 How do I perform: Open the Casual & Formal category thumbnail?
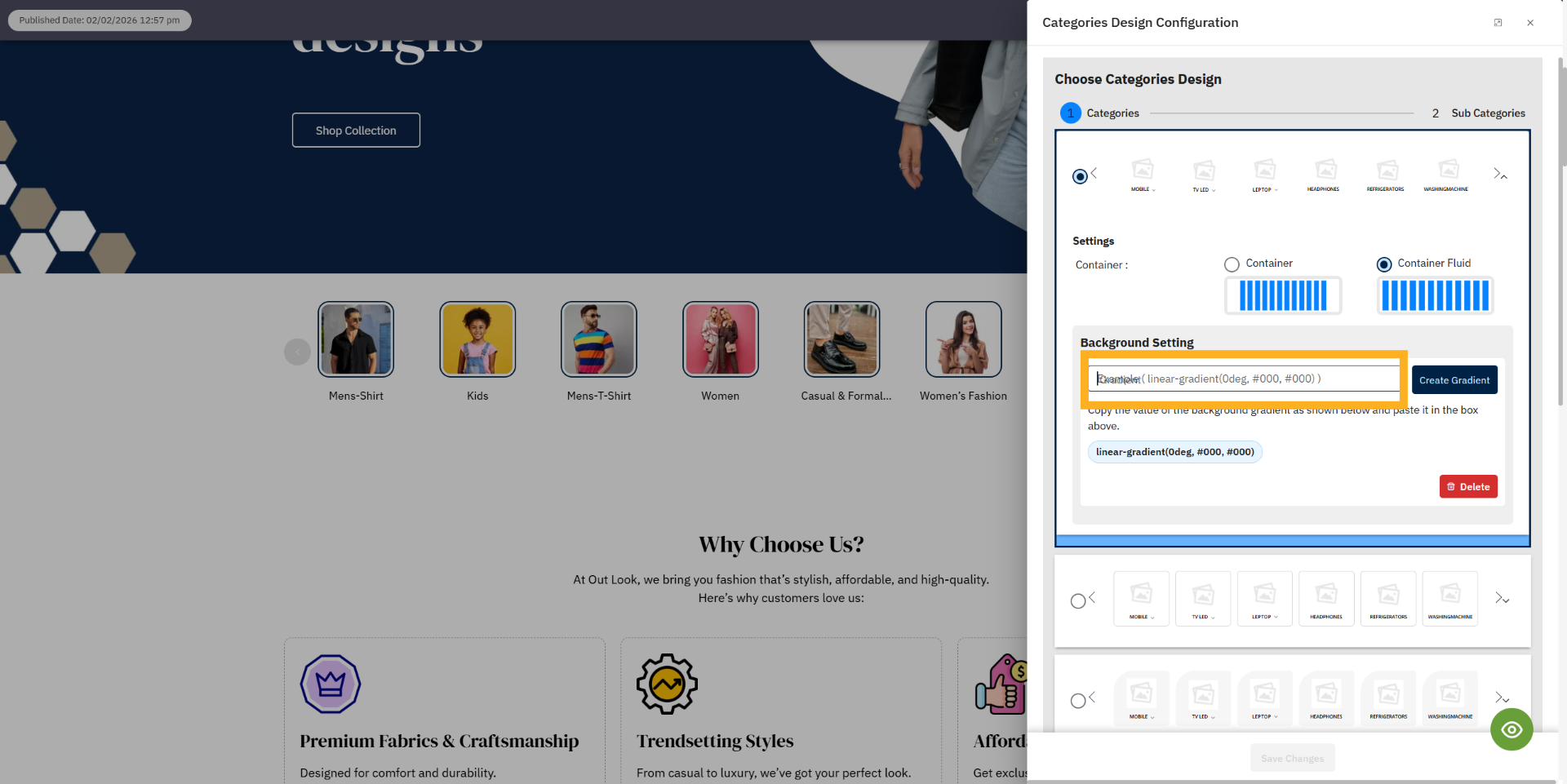coord(842,339)
